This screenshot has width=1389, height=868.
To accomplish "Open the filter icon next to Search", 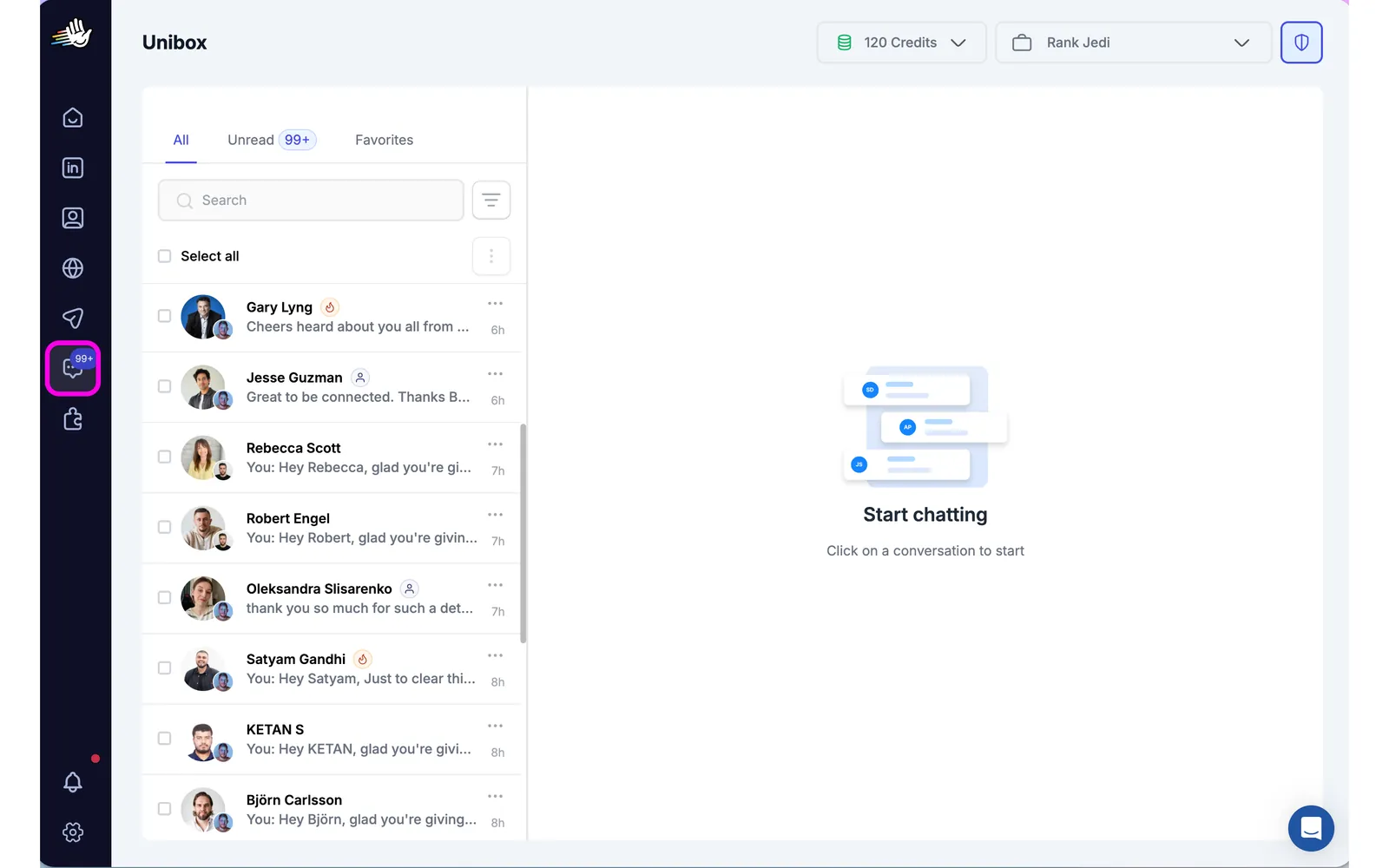I will [x=491, y=201].
